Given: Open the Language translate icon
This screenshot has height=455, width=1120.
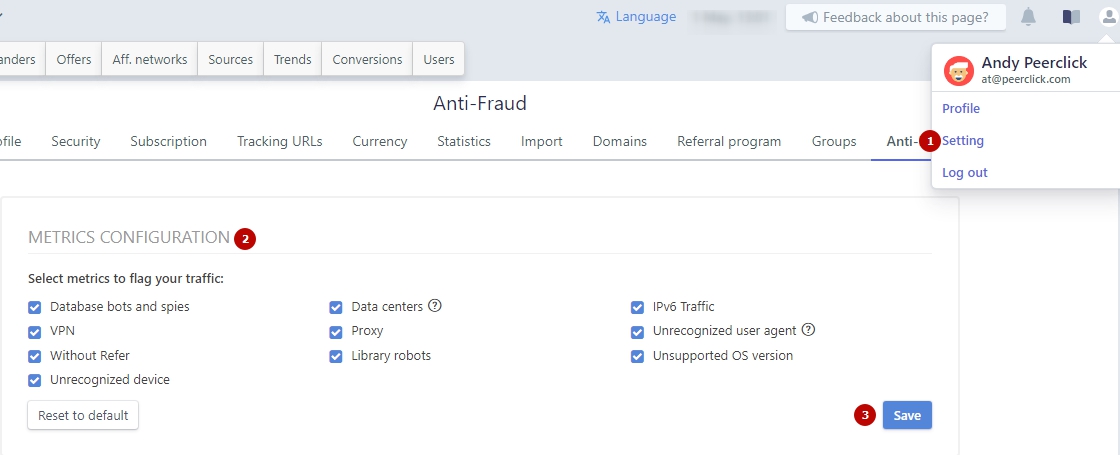Looking at the screenshot, I should pos(604,17).
